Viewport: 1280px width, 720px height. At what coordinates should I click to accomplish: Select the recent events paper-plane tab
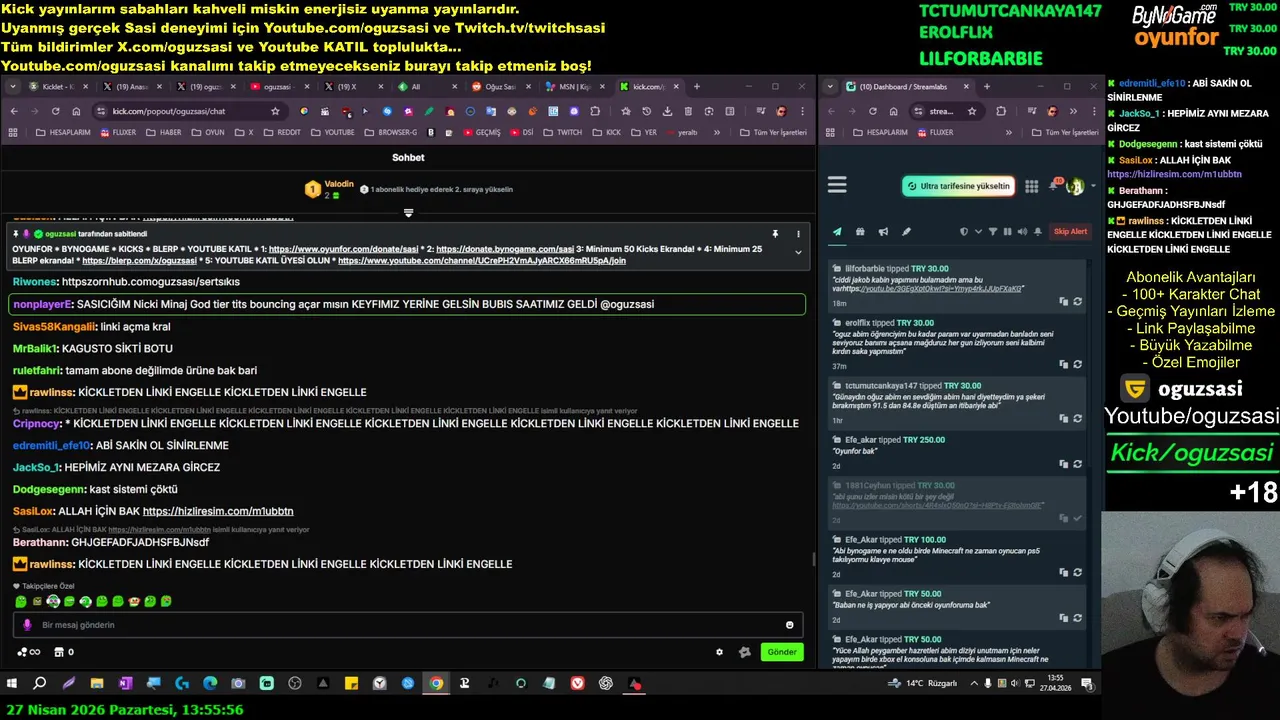837,232
